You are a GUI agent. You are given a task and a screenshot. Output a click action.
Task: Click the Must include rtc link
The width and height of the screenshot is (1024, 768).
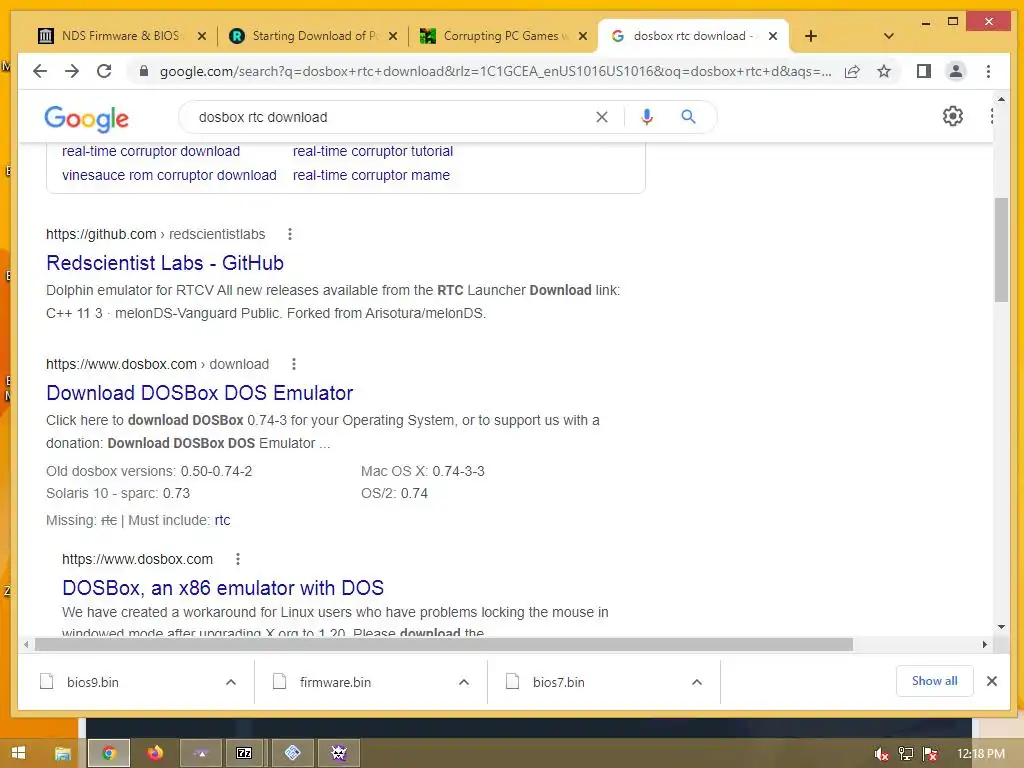(x=222, y=520)
